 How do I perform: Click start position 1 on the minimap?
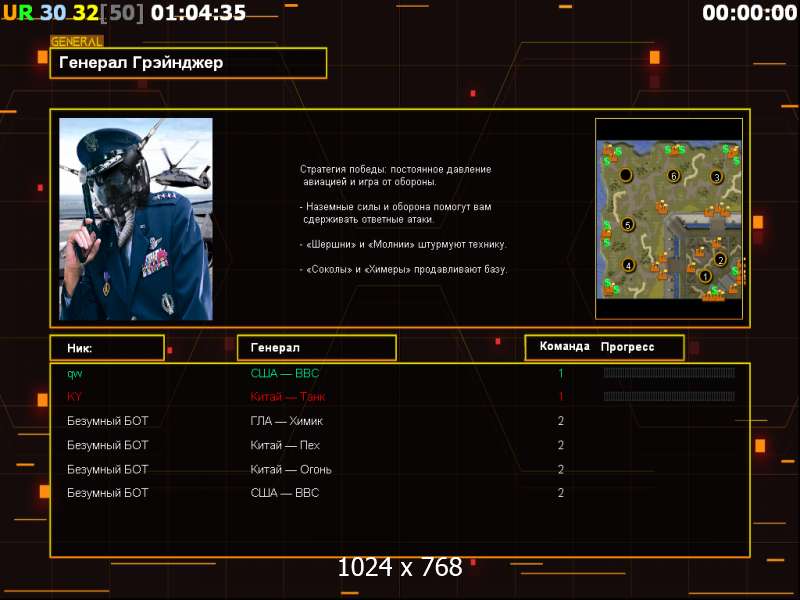click(x=704, y=276)
